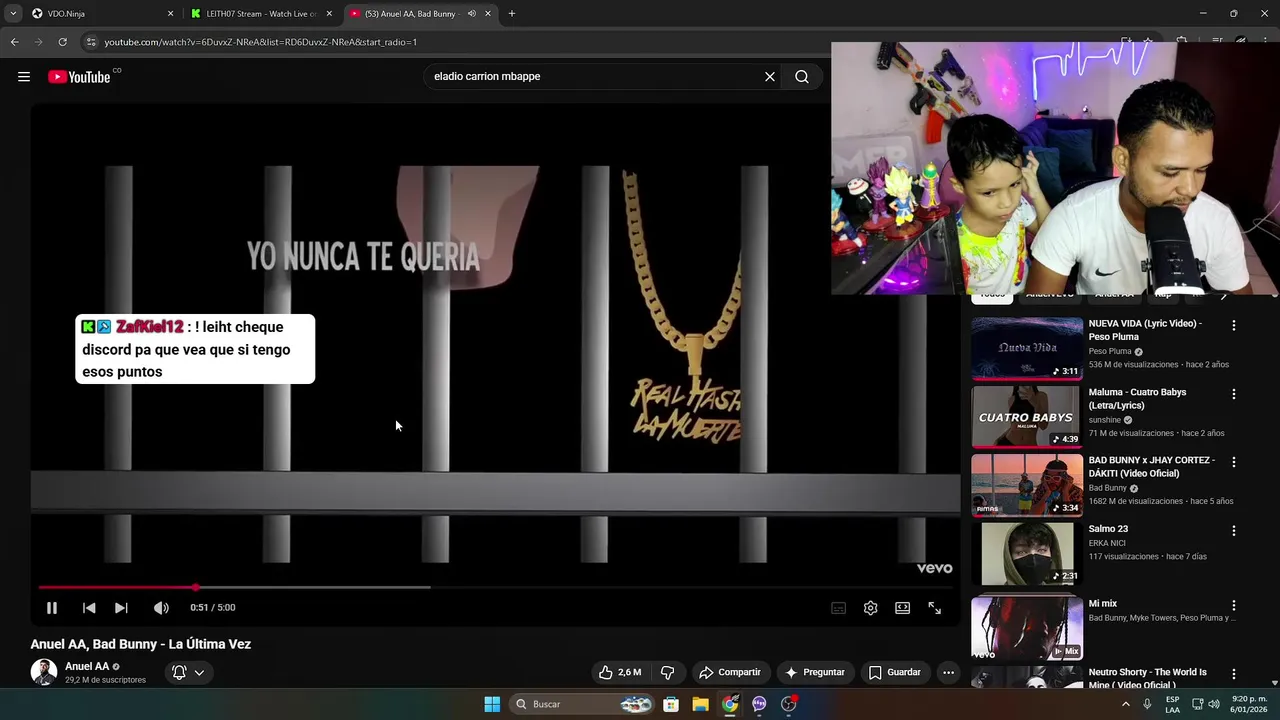Open Chrome from the taskbar

pos(730,704)
